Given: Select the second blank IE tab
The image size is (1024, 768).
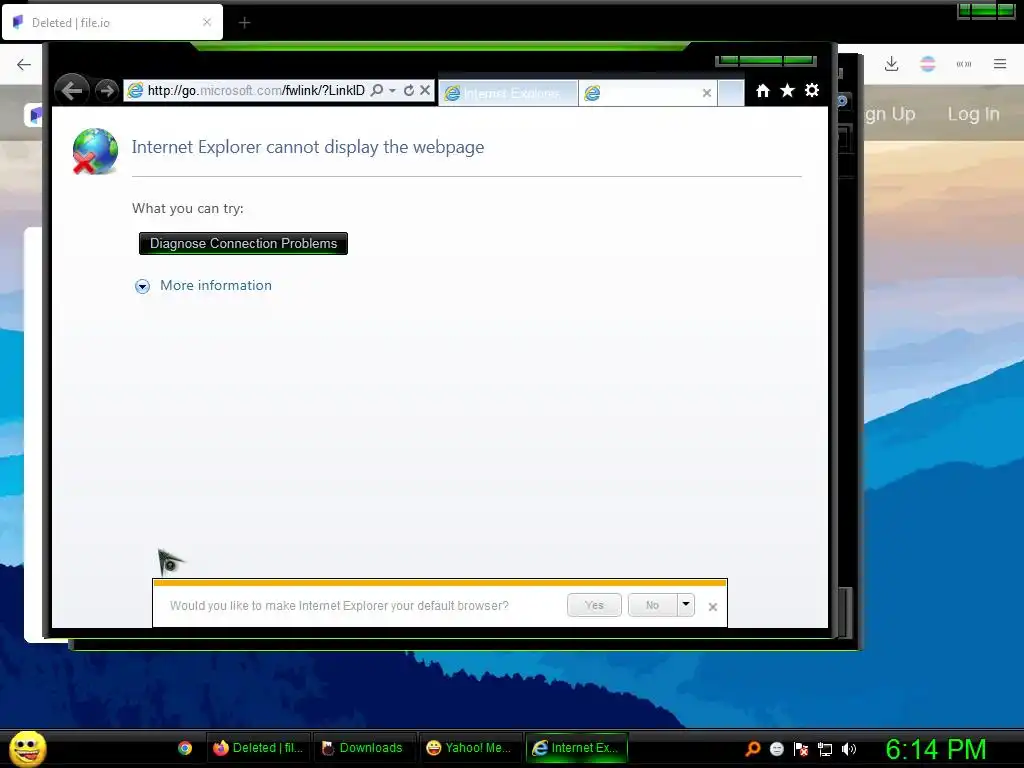Looking at the screenshot, I should pyautogui.click(x=640, y=93).
